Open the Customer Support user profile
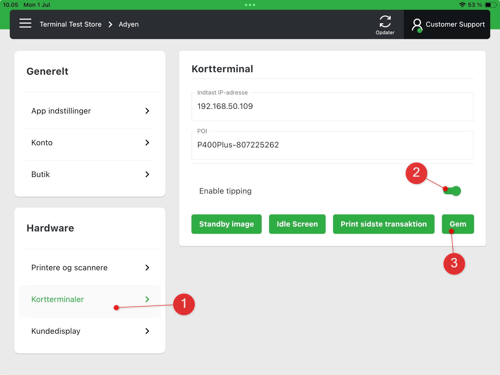This screenshot has width=500, height=375. click(x=448, y=25)
